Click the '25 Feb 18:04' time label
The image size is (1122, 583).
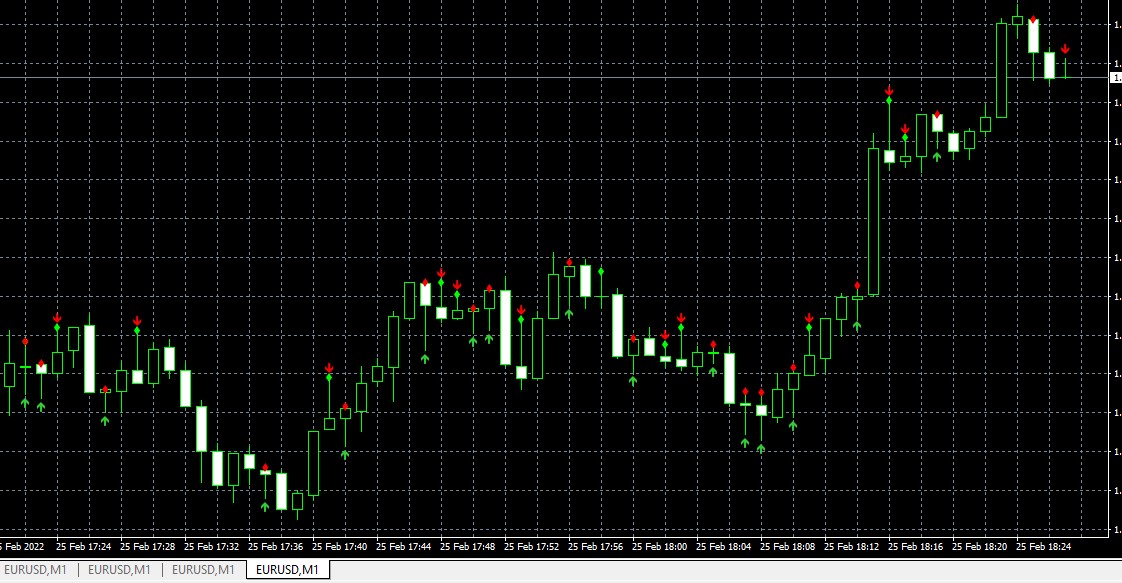click(723, 547)
